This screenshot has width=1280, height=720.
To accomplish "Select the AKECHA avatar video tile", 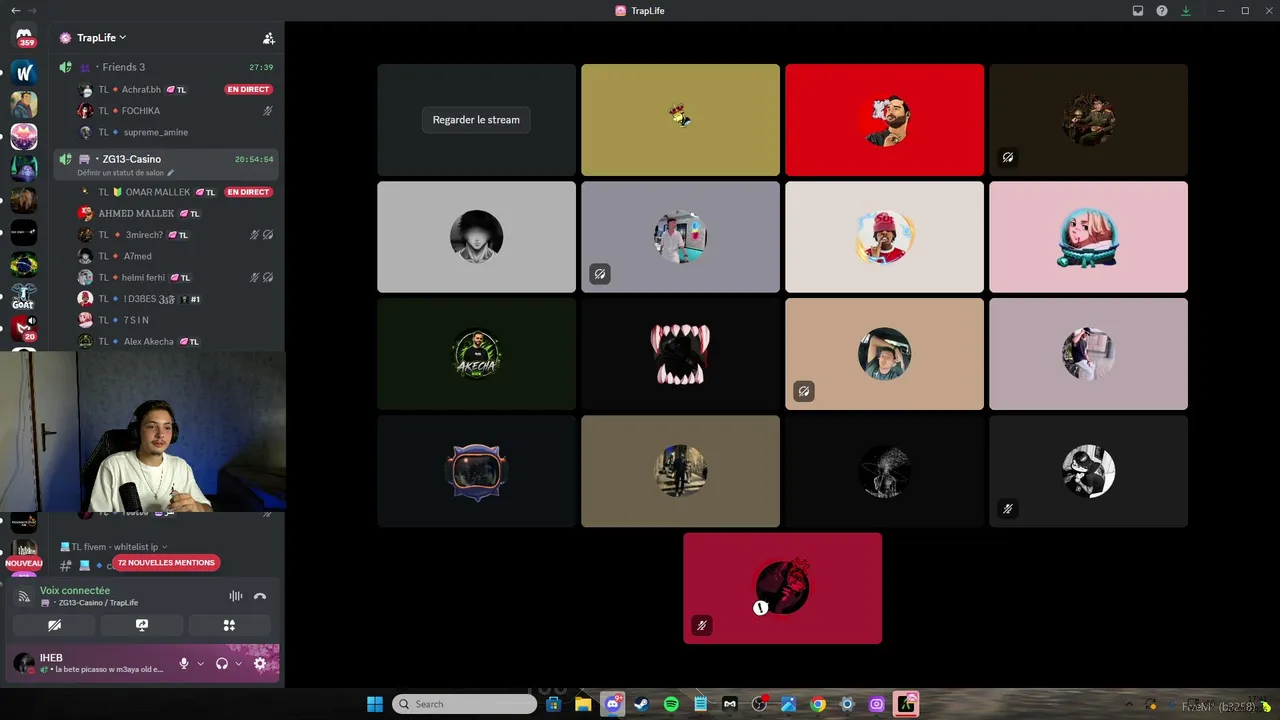I will (x=476, y=354).
